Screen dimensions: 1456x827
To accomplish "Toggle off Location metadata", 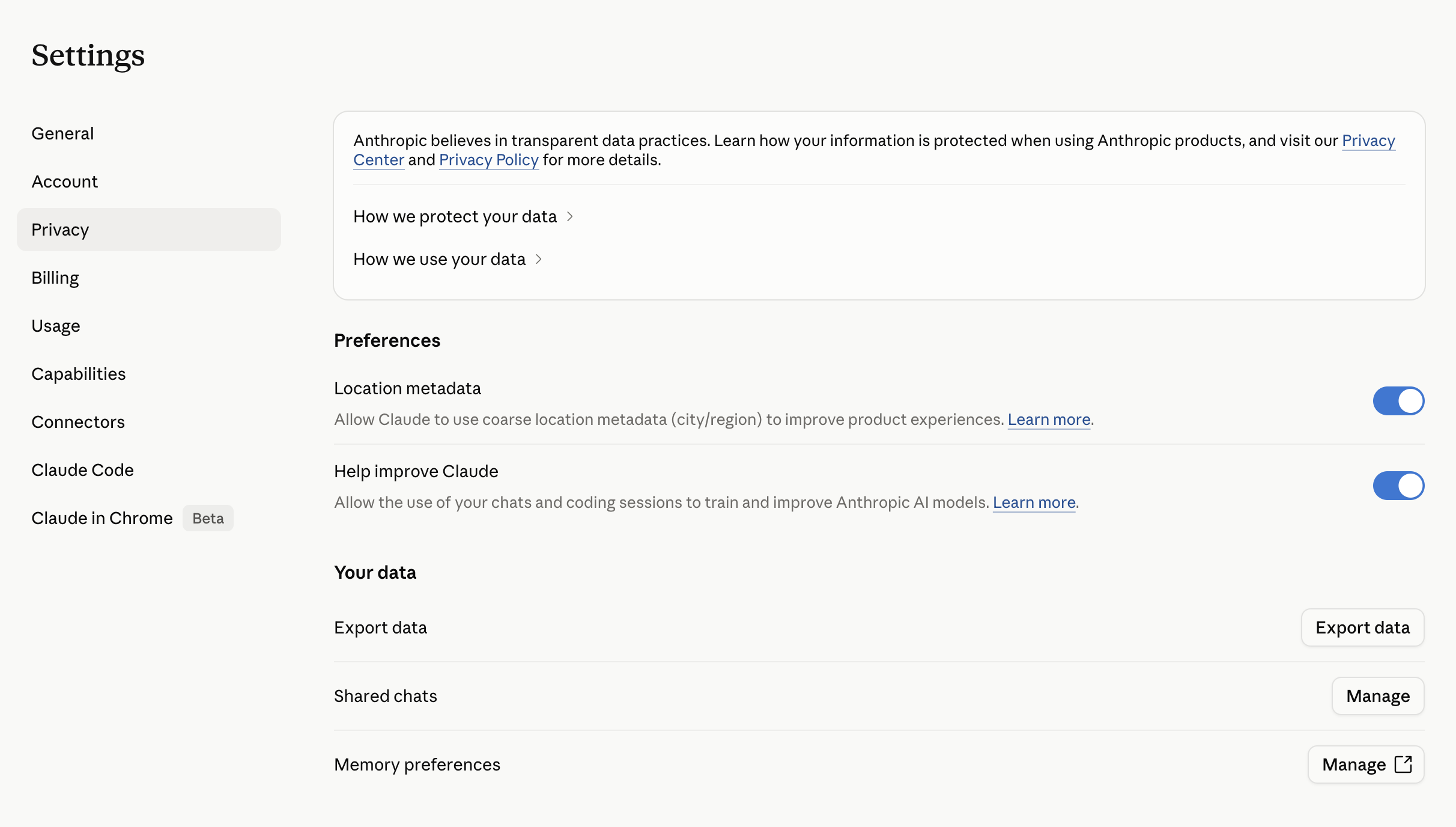I will click(x=1398, y=401).
